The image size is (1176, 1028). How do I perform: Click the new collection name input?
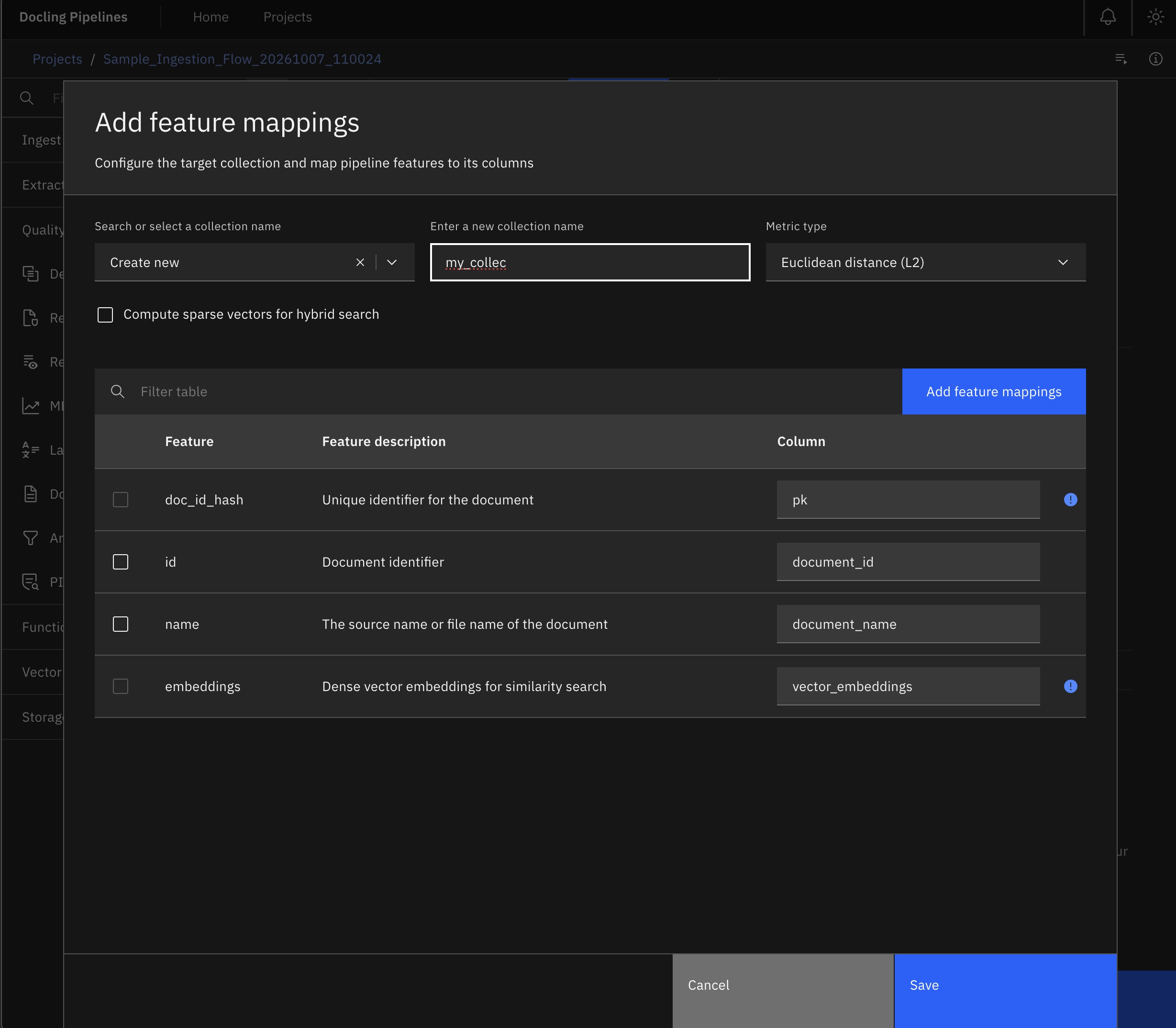tap(590, 262)
